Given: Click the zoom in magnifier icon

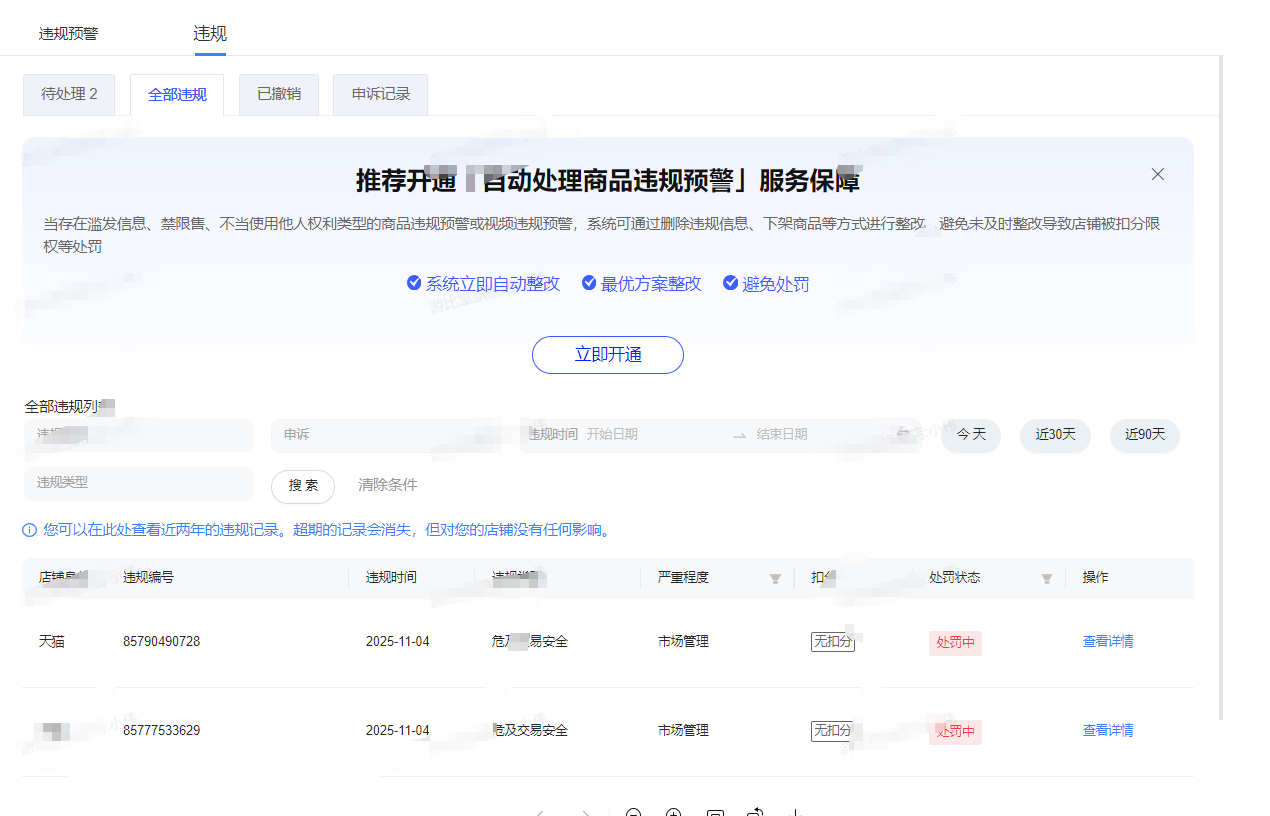Looking at the screenshot, I should tap(674, 812).
